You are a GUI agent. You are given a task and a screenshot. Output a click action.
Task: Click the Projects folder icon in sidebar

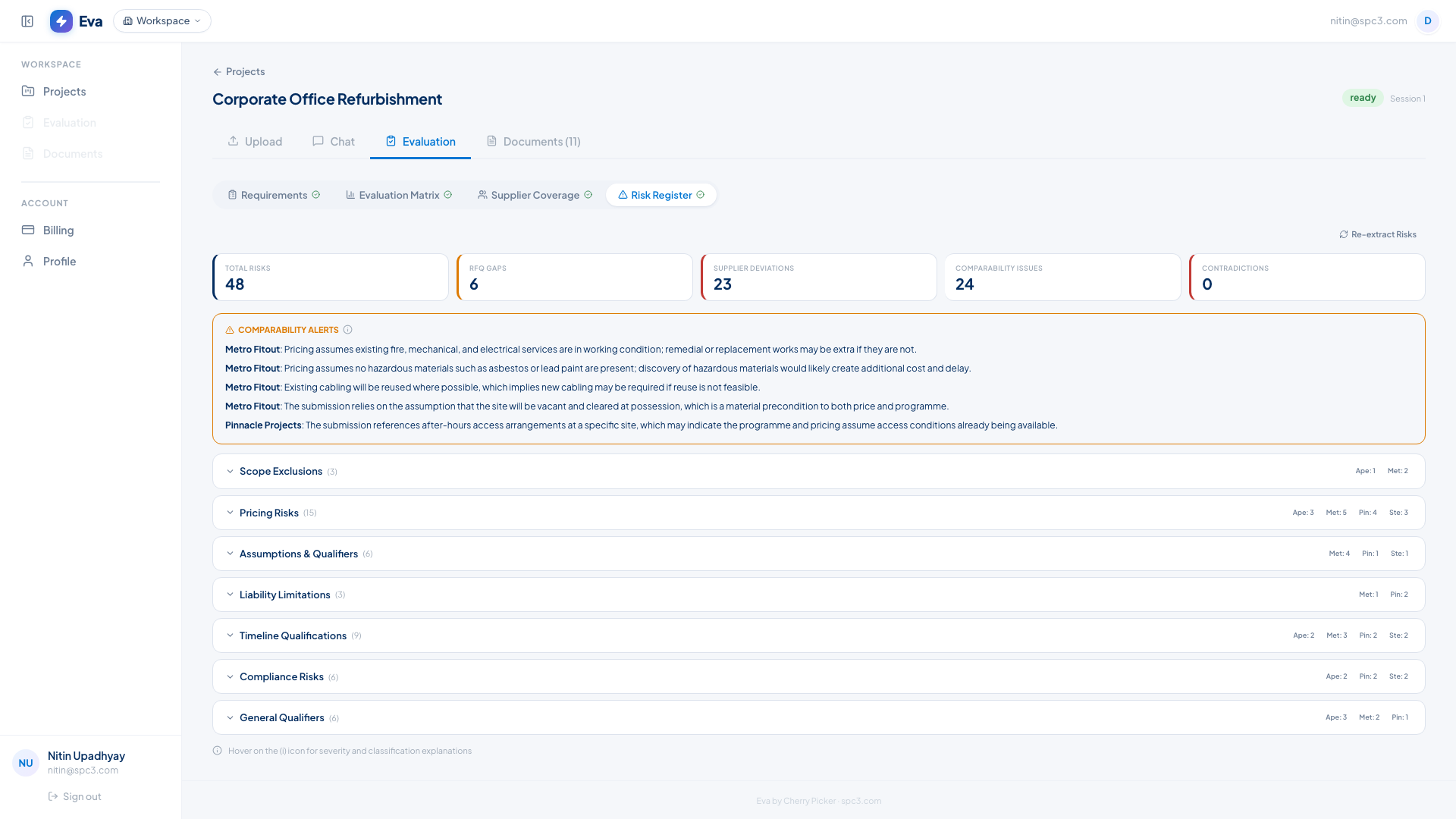(x=28, y=91)
